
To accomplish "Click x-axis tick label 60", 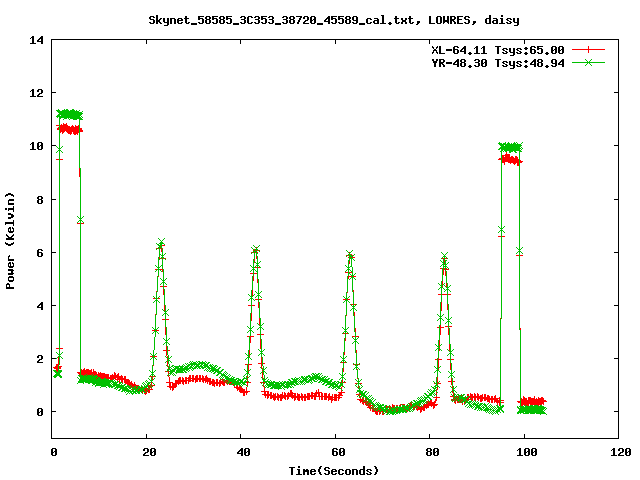I will coord(338,452).
